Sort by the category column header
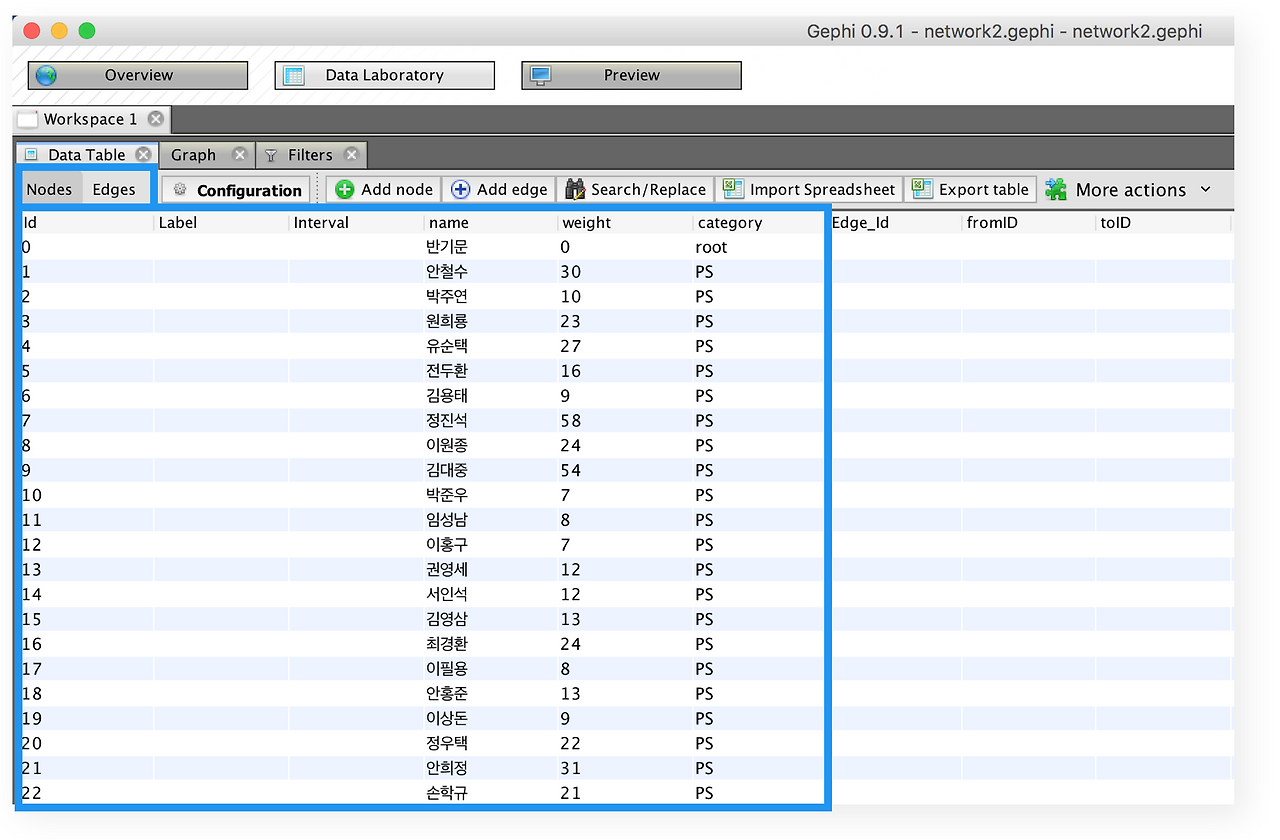This screenshot has width=1280, height=840. click(x=760, y=222)
